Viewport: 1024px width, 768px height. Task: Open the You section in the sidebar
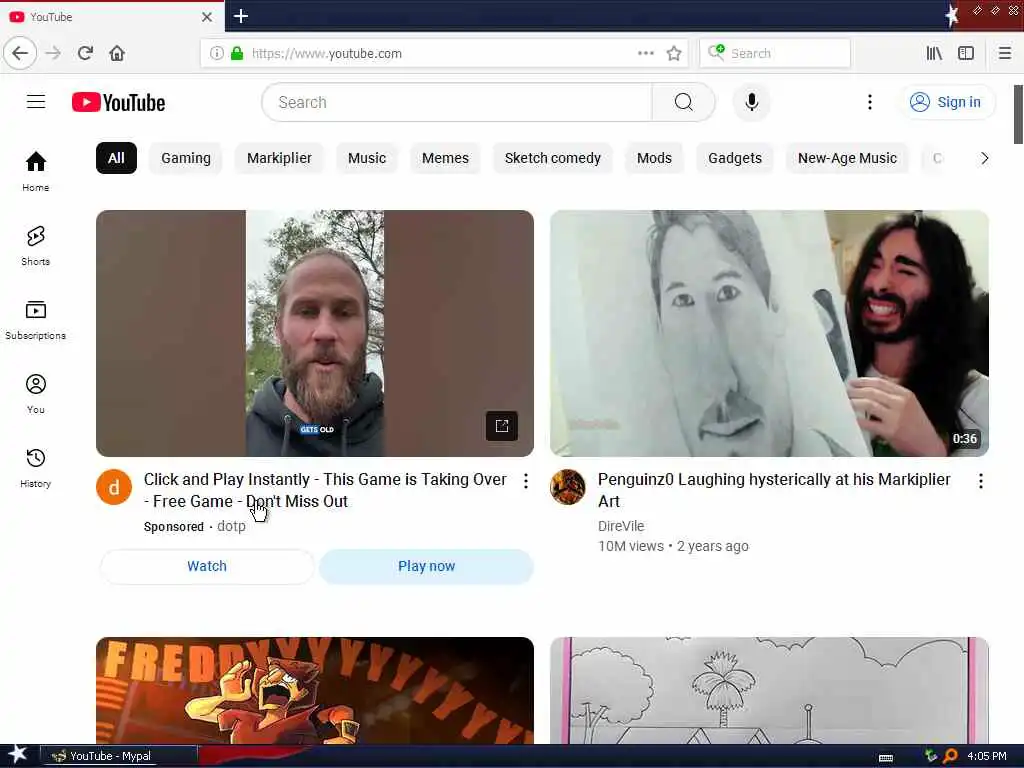[x=36, y=394]
